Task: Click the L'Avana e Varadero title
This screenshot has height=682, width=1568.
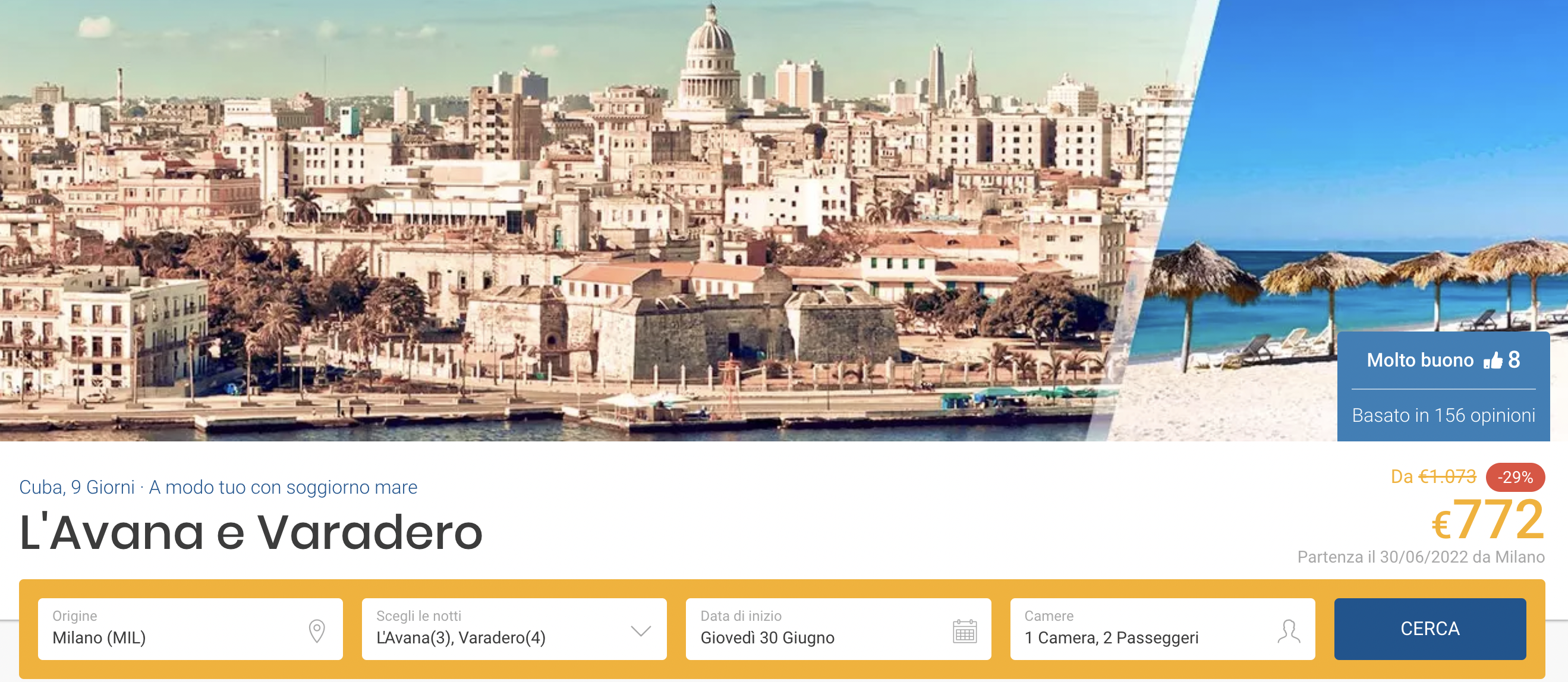Action: pyautogui.click(x=251, y=532)
